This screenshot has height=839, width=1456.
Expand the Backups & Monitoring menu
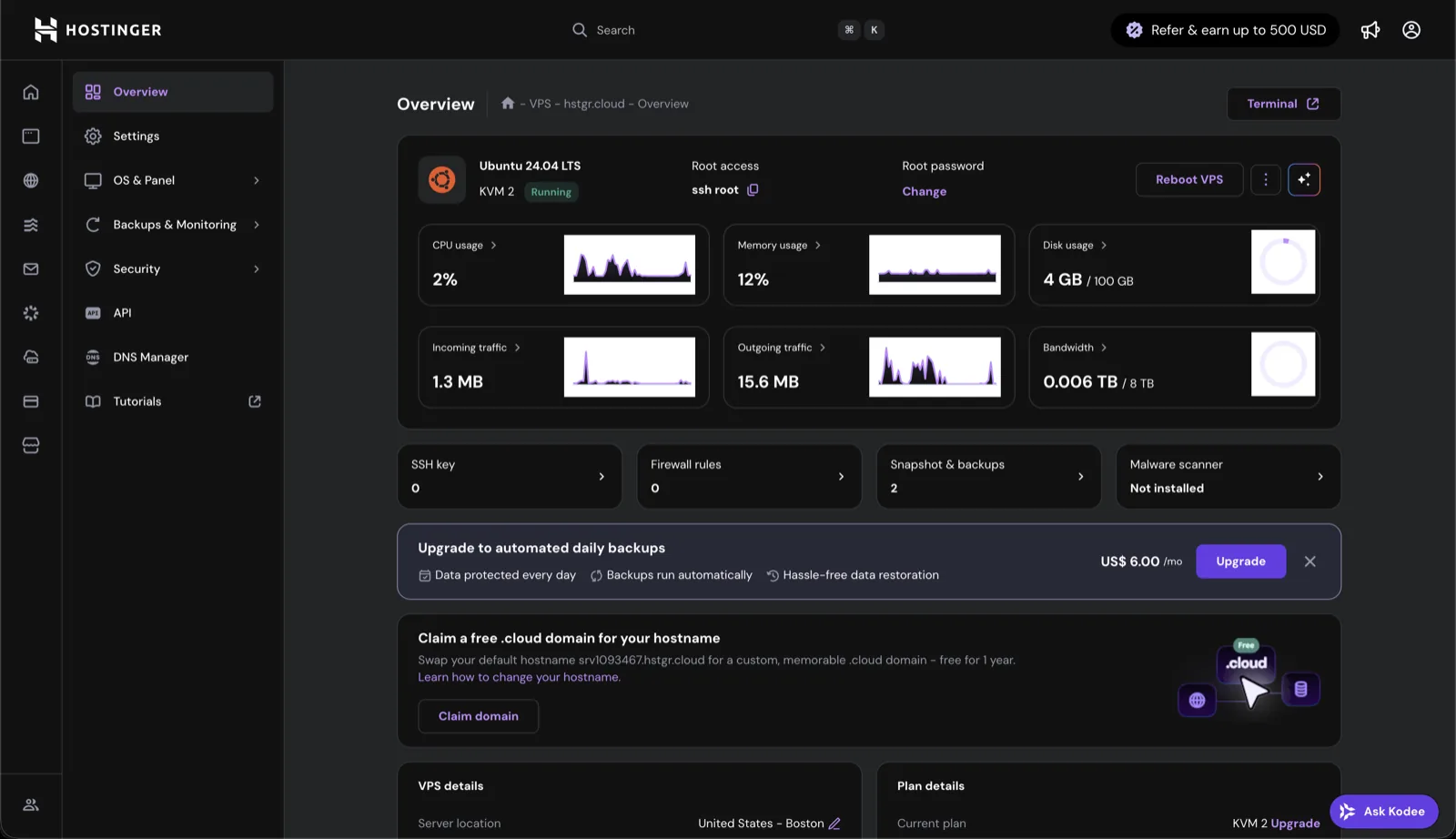click(x=173, y=225)
